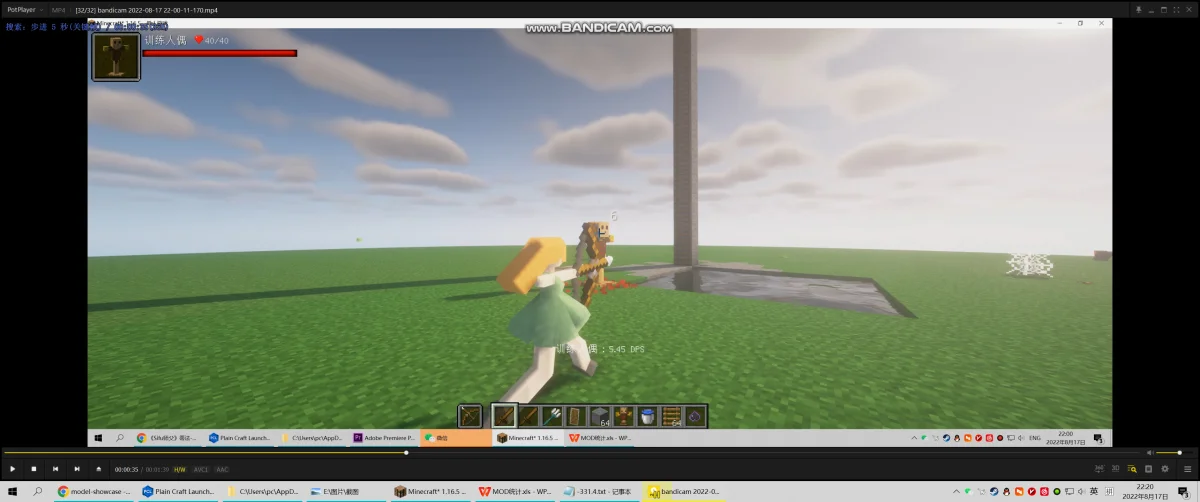Open the -331.4.txt Notepad taskbar item
The width and height of the screenshot is (1200, 502).
[x=600, y=491]
